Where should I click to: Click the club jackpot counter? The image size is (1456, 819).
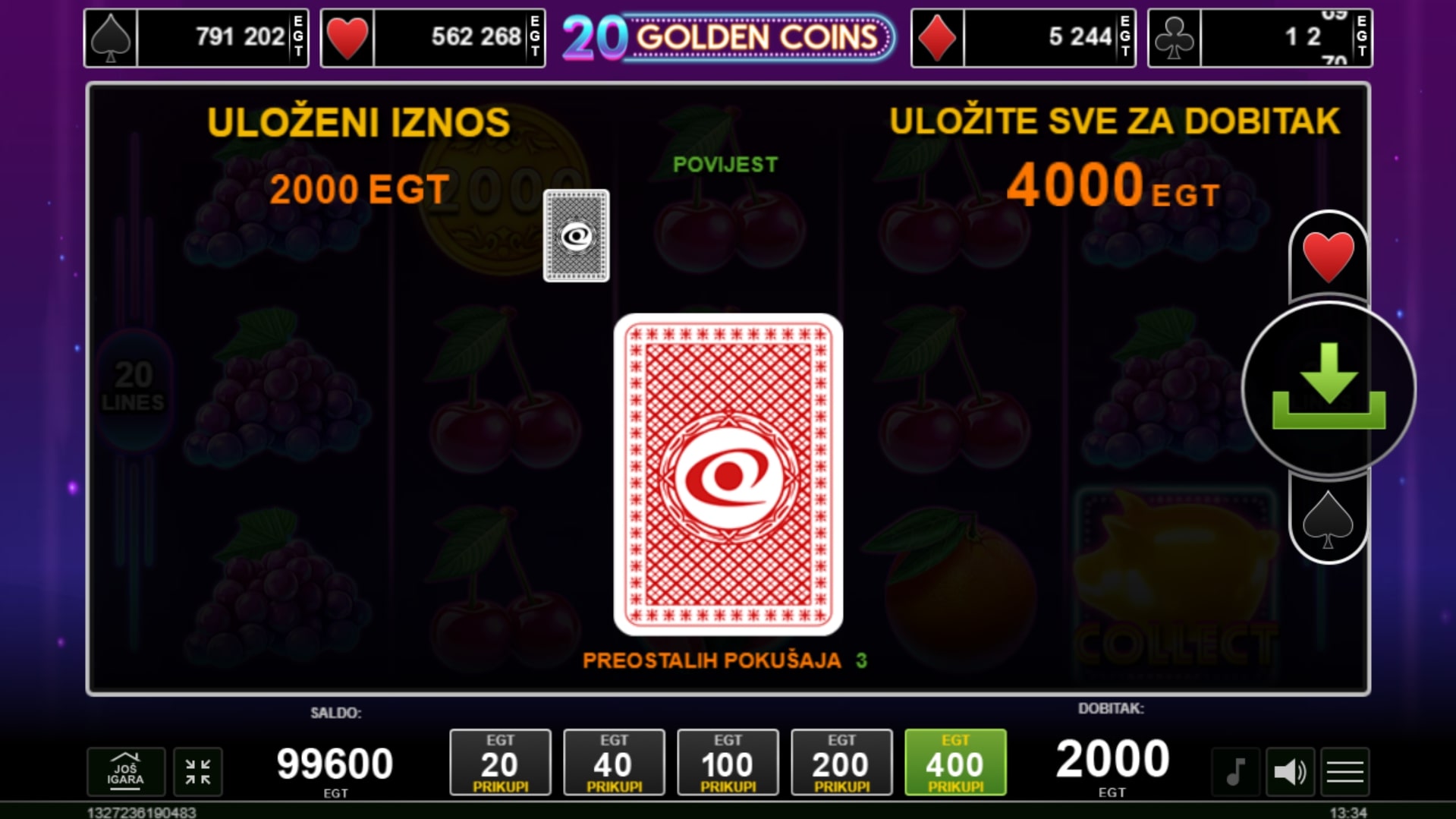click(1260, 37)
